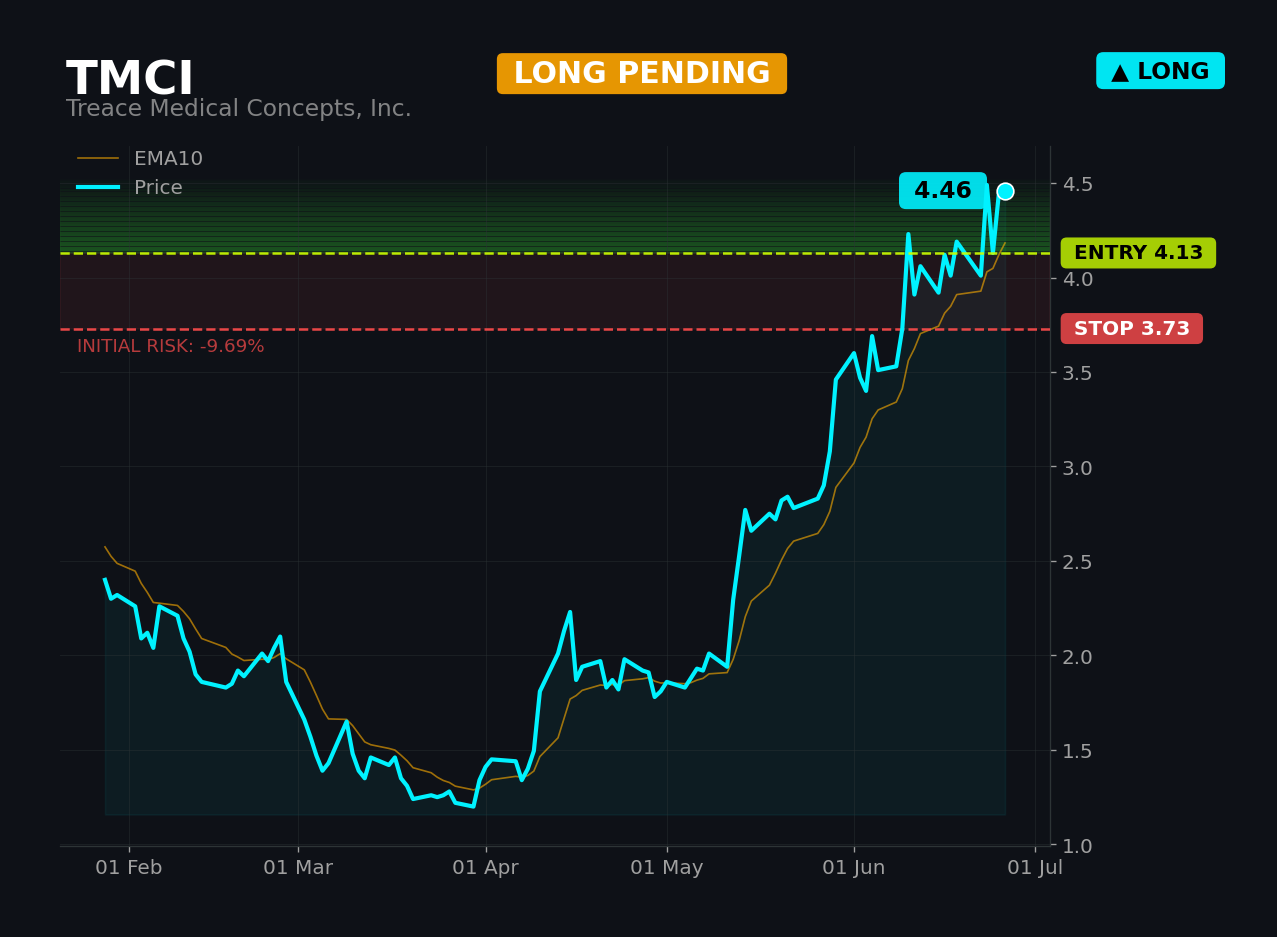Click the TMCI ticker title
Viewport: 1277px width, 937px height.
pos(129,80)
